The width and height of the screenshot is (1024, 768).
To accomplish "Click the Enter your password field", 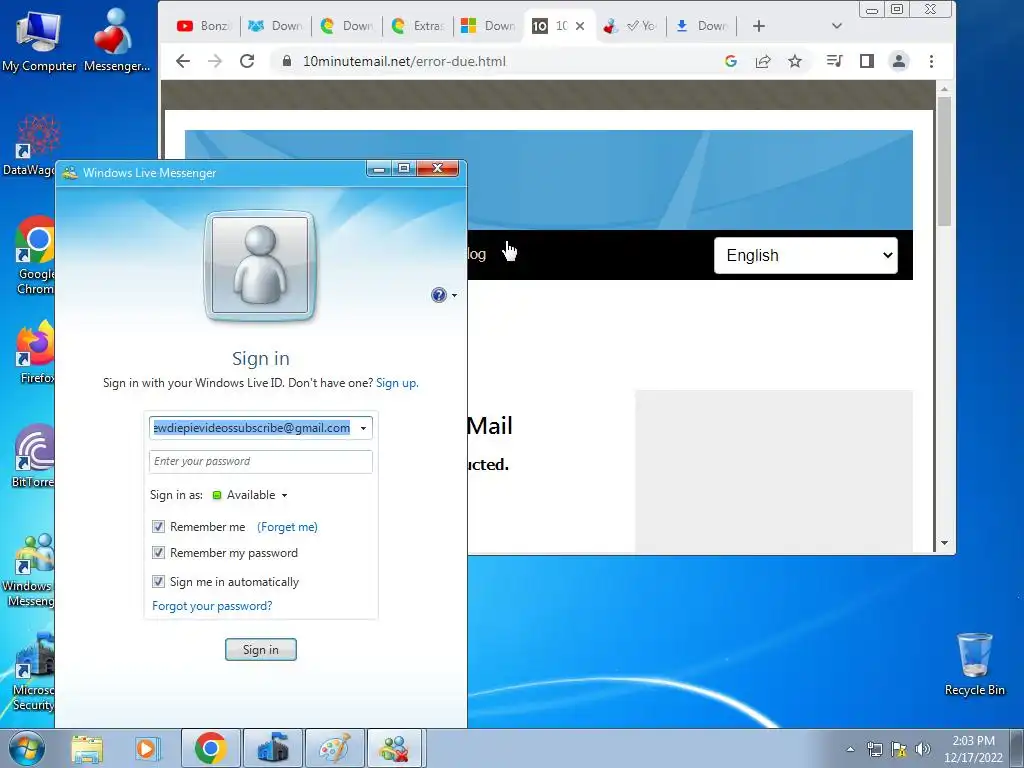I will click(261, 461).
